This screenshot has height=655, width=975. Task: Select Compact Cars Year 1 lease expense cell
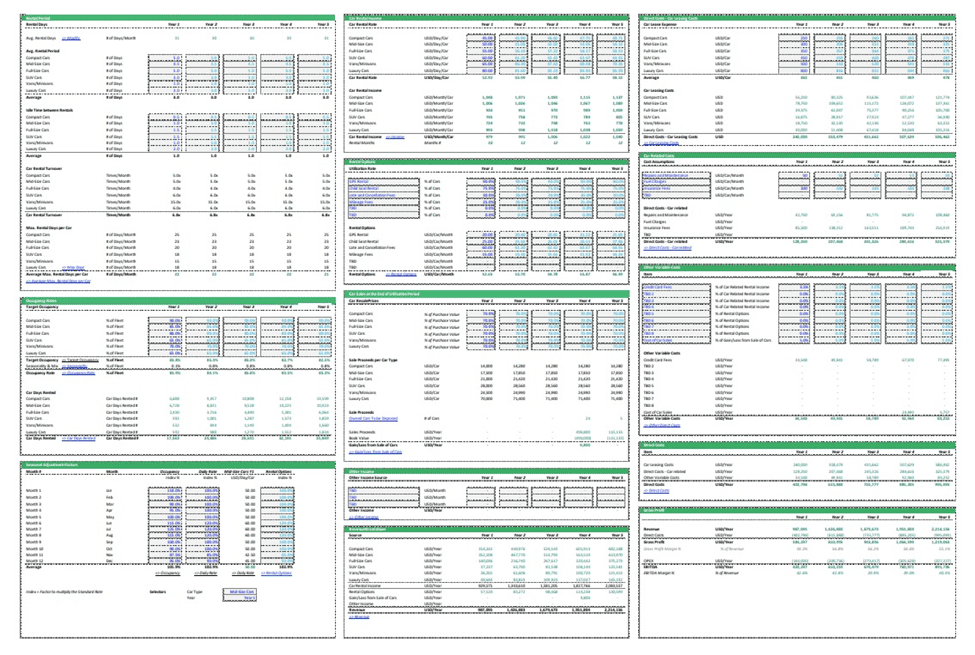click(794, 38)
